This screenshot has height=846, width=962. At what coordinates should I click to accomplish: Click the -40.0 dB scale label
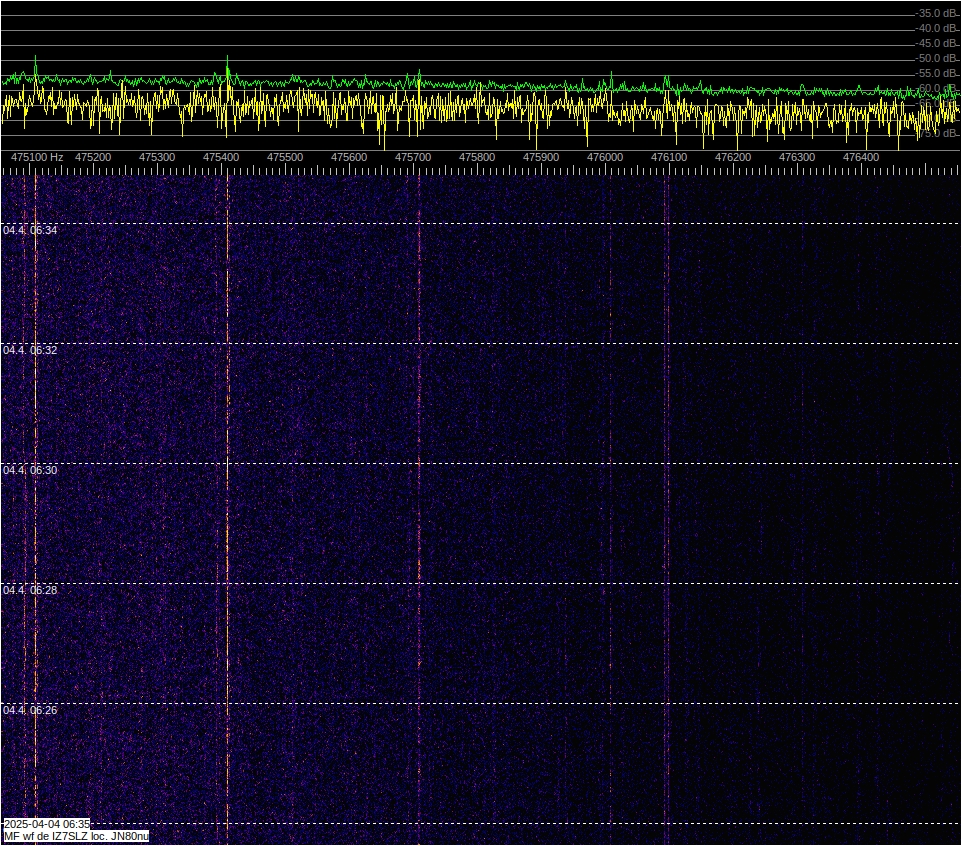pyautogui.click(x=937, y=28)
